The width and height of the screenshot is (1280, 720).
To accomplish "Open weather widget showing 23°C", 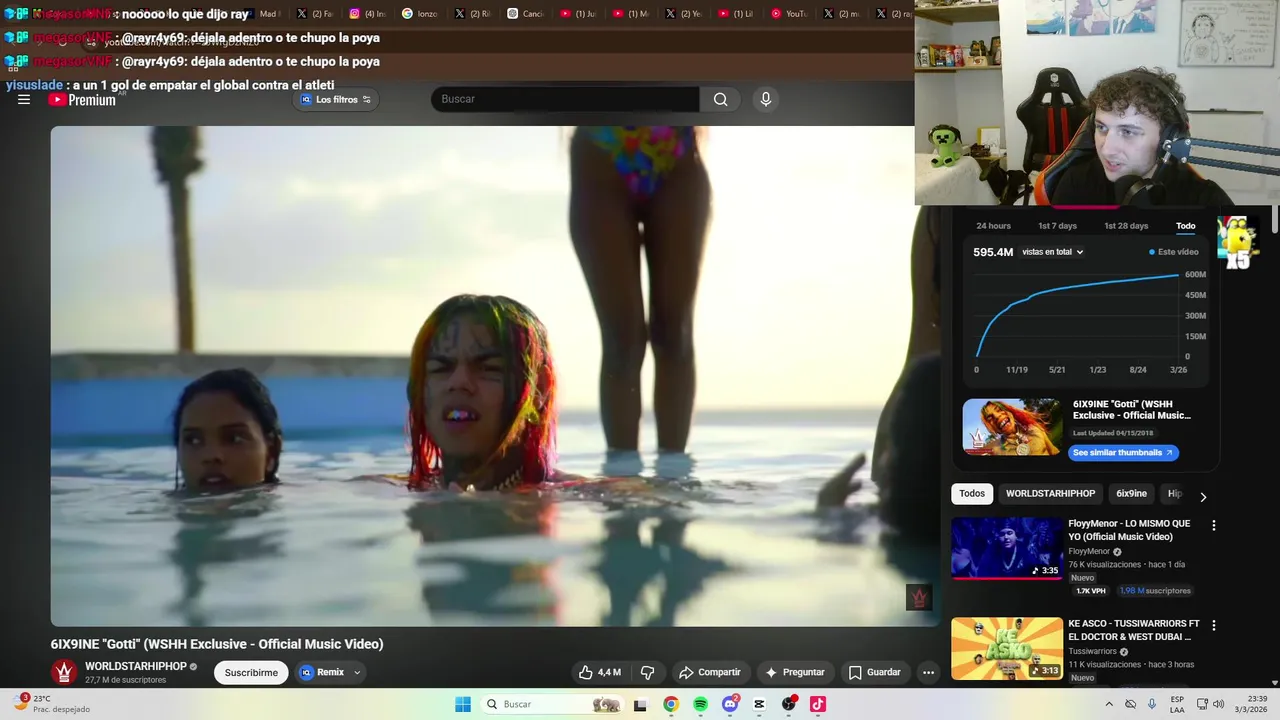I will point(50,704).
